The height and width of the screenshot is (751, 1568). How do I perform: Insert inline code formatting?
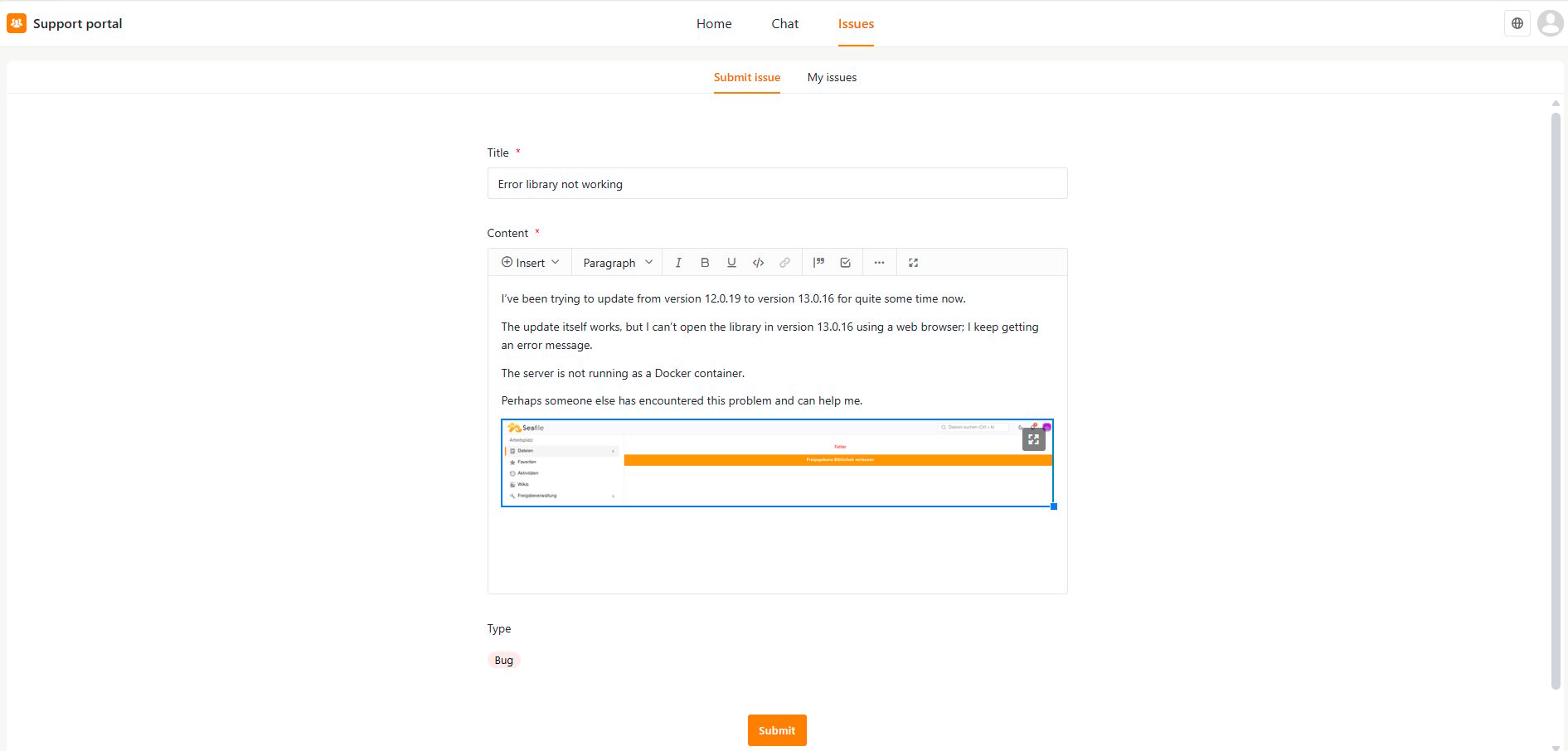point(758,263)
